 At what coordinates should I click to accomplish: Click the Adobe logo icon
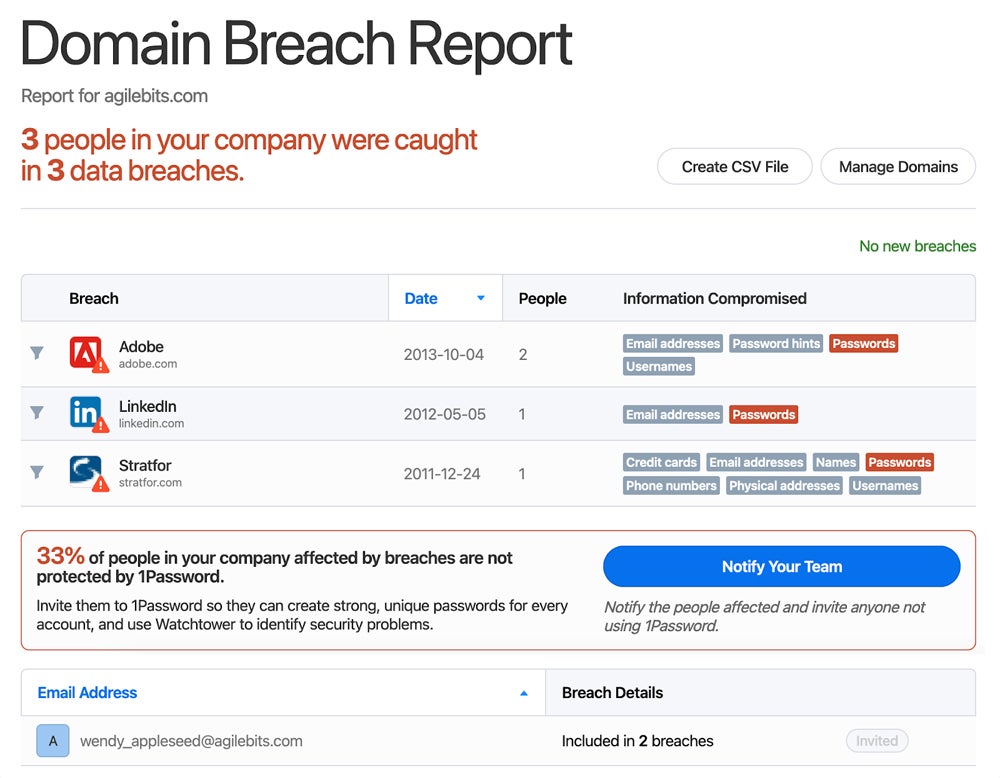coord(85,353)
